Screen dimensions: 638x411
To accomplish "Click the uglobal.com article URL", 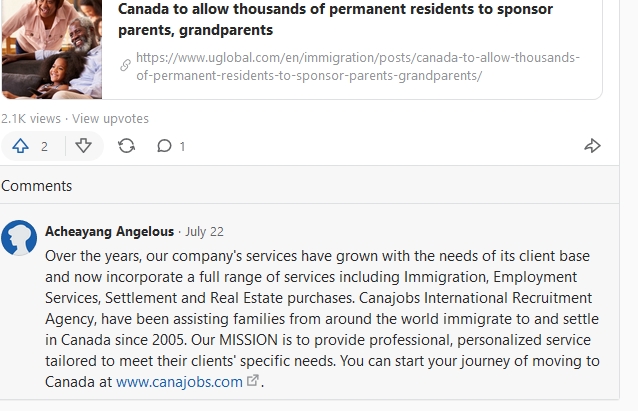I will pyautogui.click(x=357, y=66).
